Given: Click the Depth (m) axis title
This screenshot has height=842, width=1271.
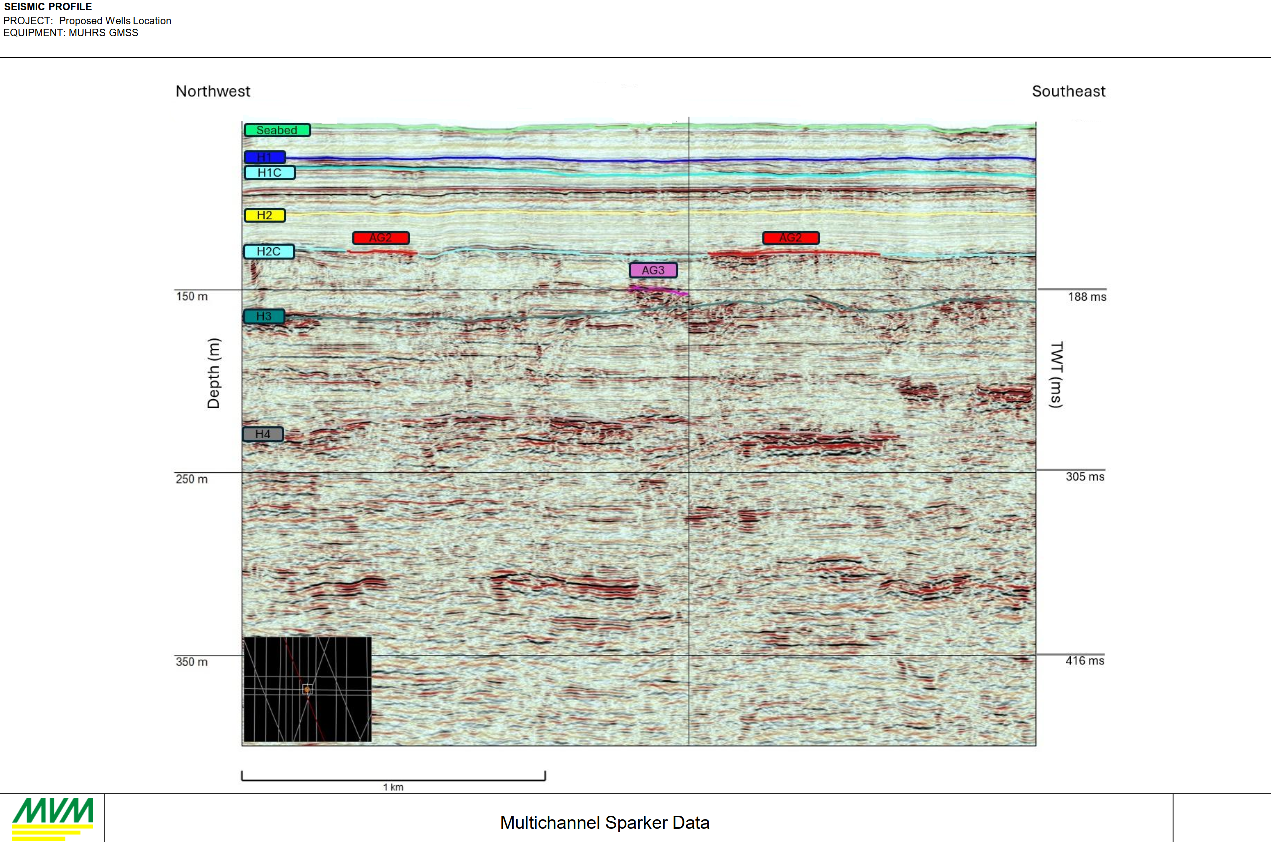Looking at the screenshot, I should coord(214,373).
